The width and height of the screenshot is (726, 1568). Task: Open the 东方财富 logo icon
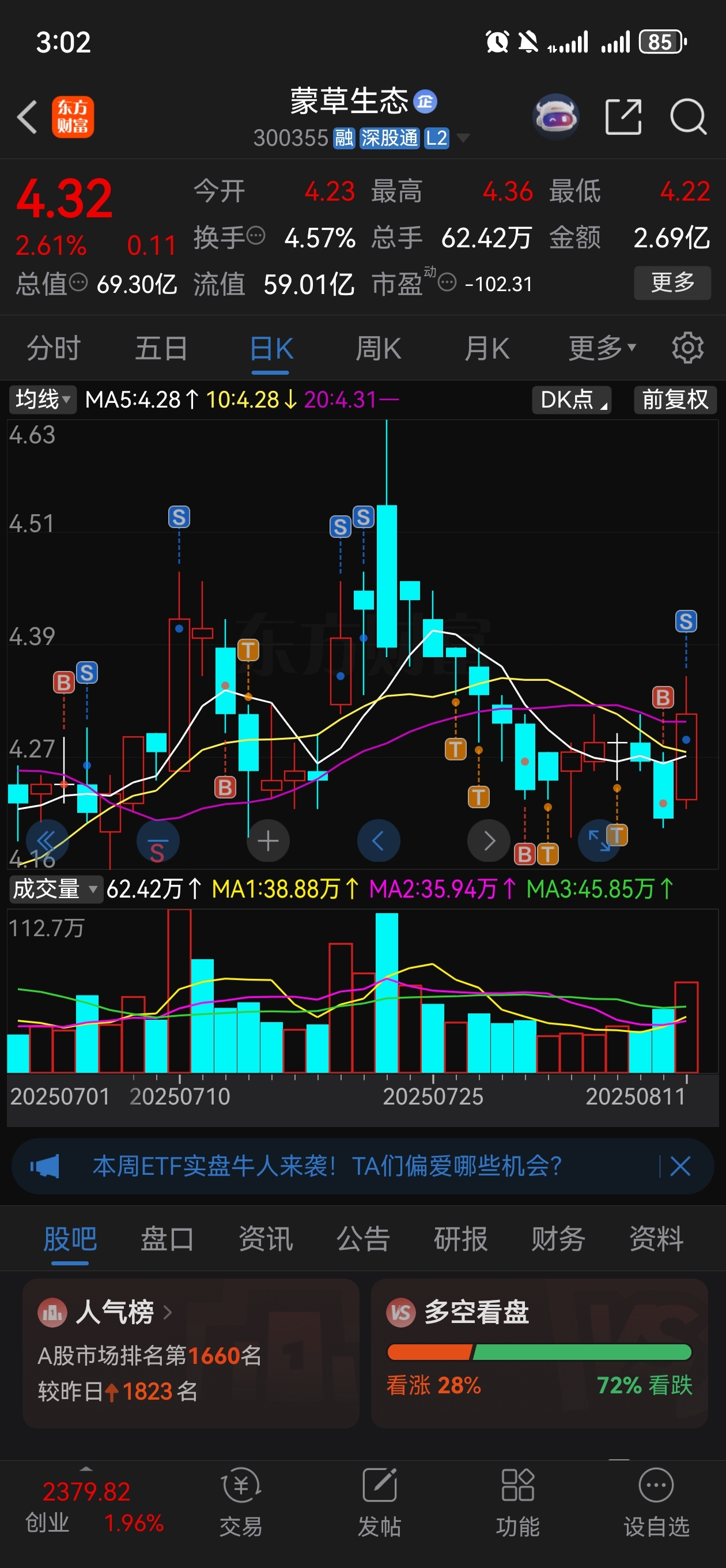point(73,116)
